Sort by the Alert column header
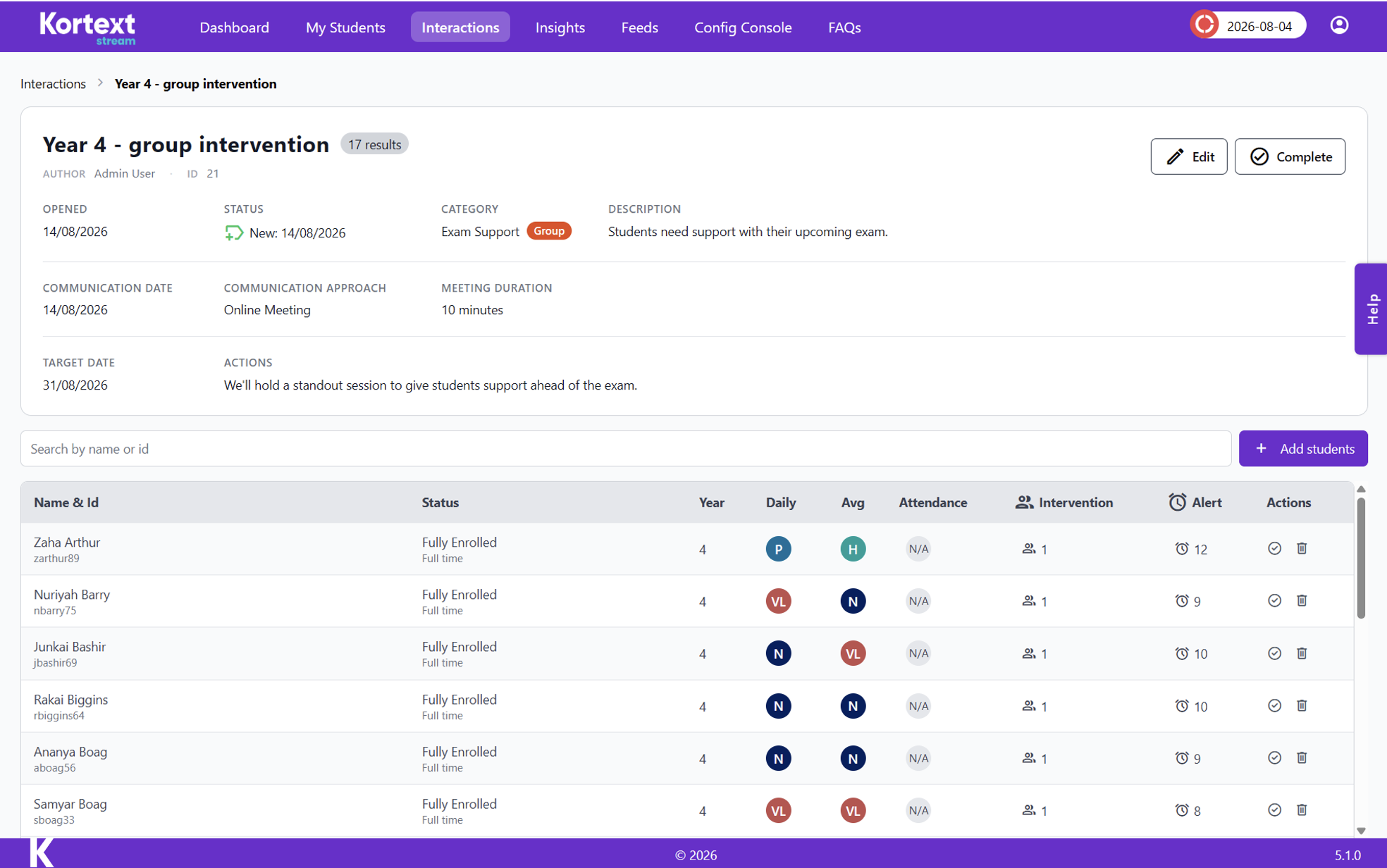This screenshot has width=1387, height=868. tap(1195, 502)
